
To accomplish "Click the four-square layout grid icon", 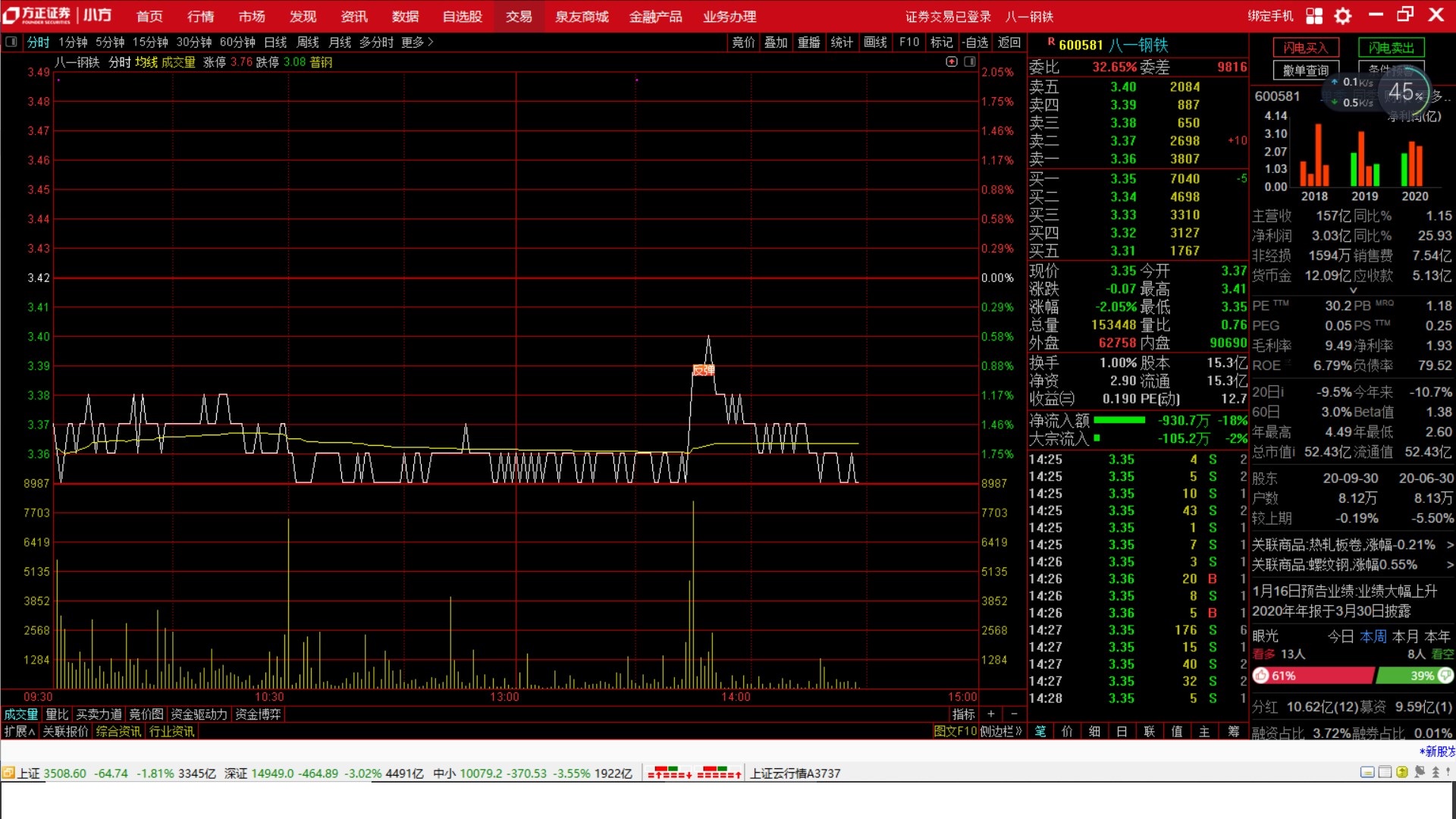I will coord(1314,16).
